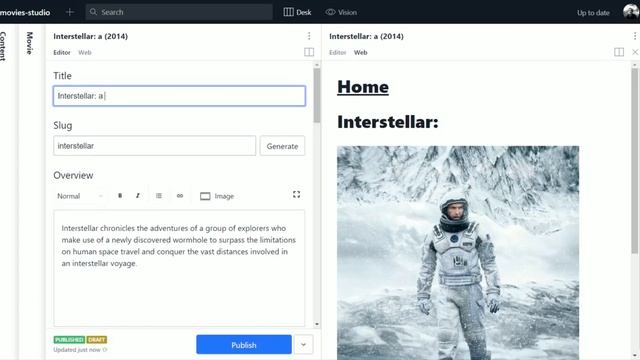Click into the Search field
Image resolution: width=640 pixels, height=360 pixels.
179,12
